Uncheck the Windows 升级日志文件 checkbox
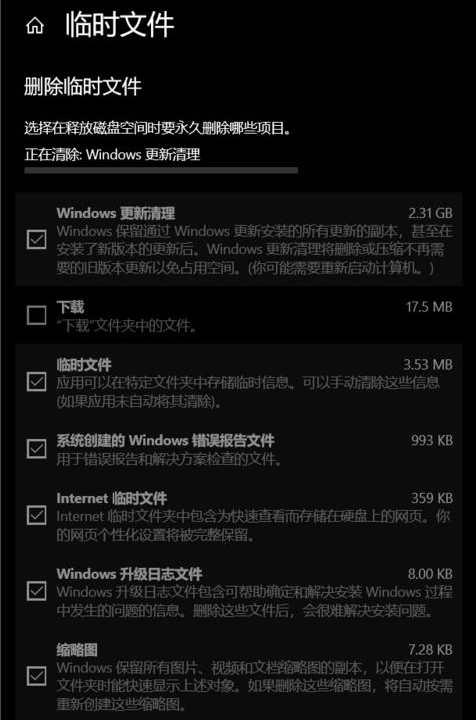476x720 pixels. coord(37,591)
